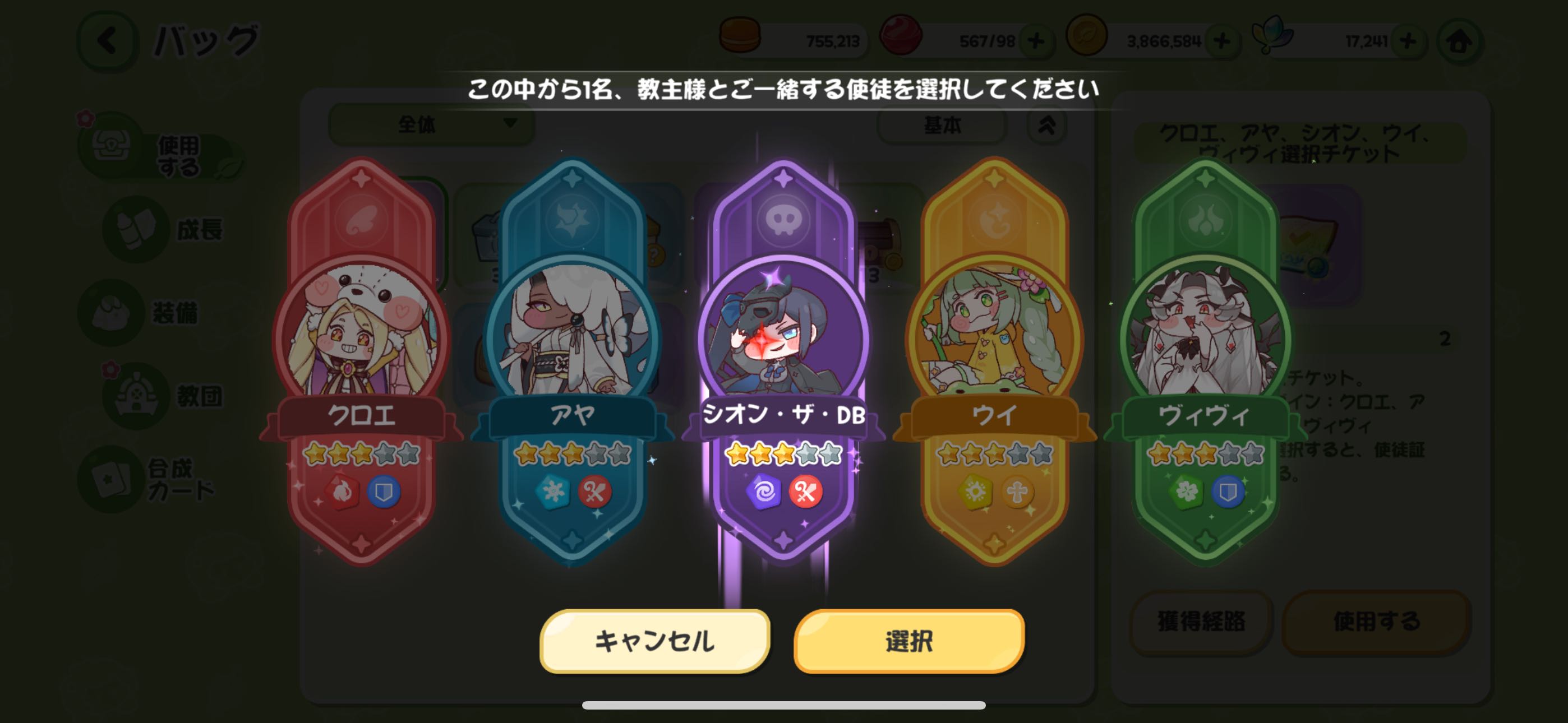
Task: Click the back arrow beside バッグ
Action: [108, 41]
